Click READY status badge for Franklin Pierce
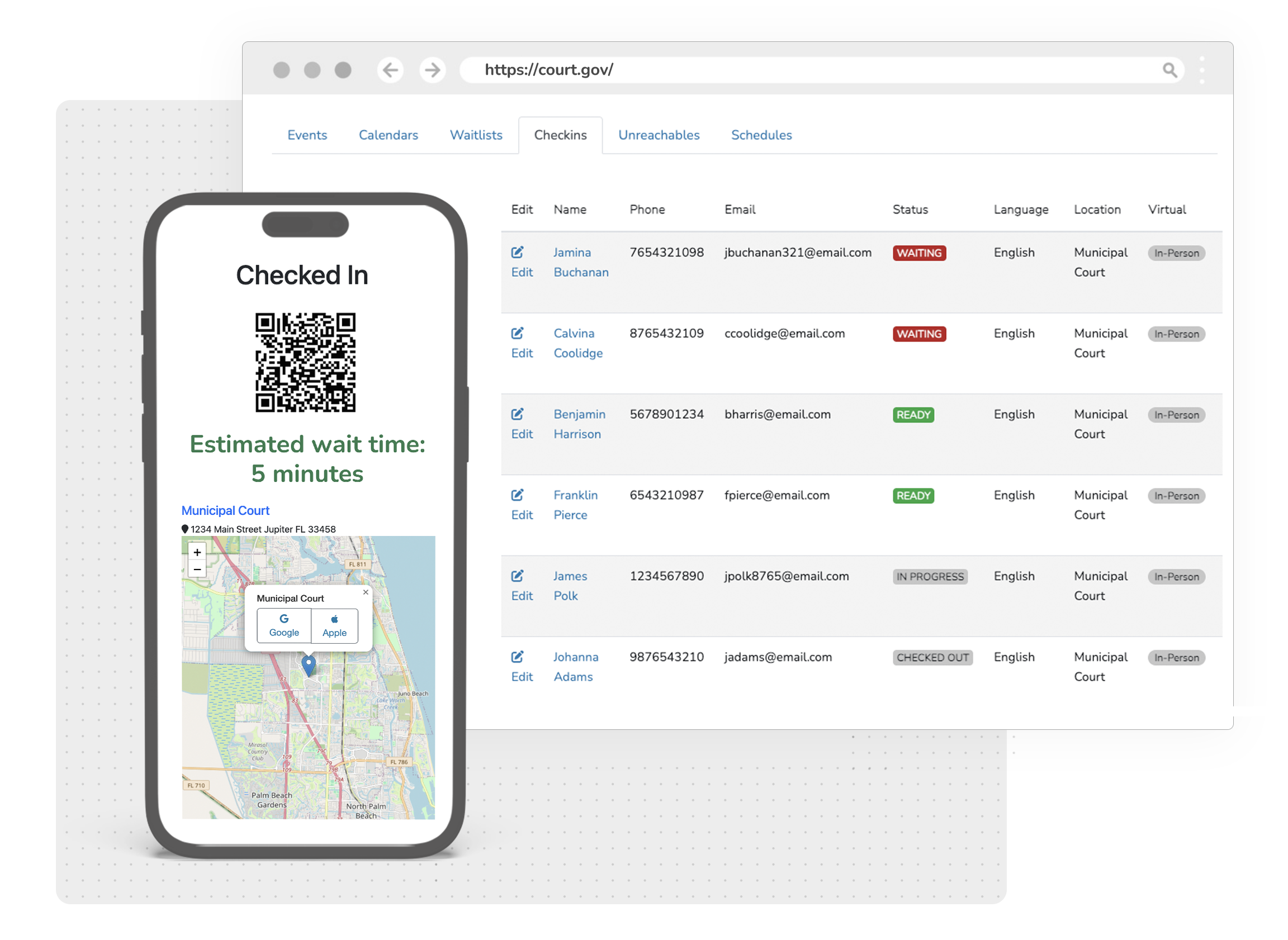This screenshot has height=940, width=1288. pos(912,495)
